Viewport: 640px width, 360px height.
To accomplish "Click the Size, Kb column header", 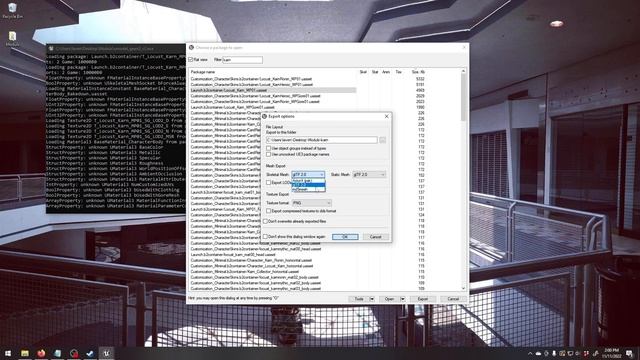I will click(418, 72).
